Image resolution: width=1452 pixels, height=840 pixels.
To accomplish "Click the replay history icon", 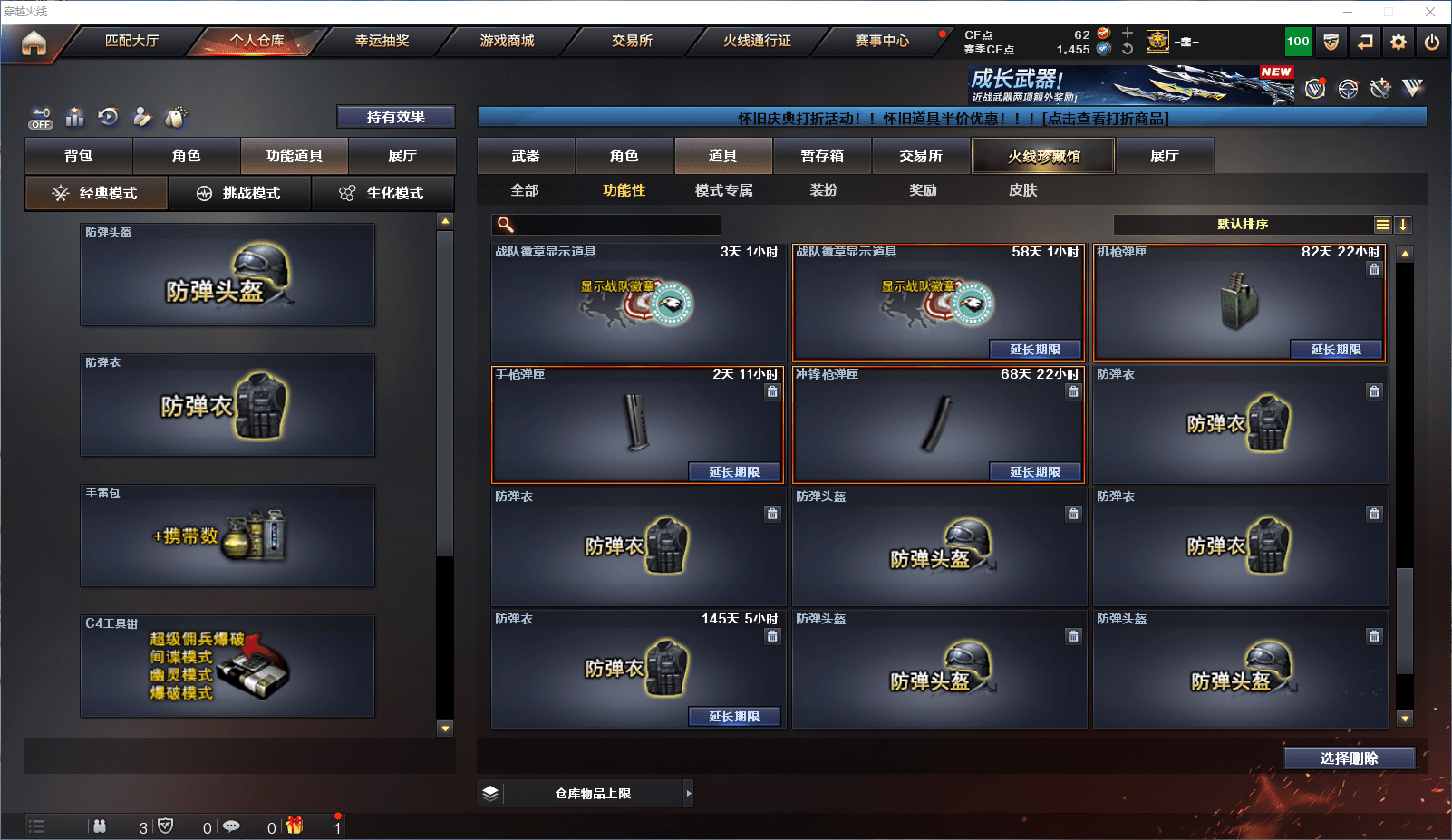I will (x=109, y=116).
